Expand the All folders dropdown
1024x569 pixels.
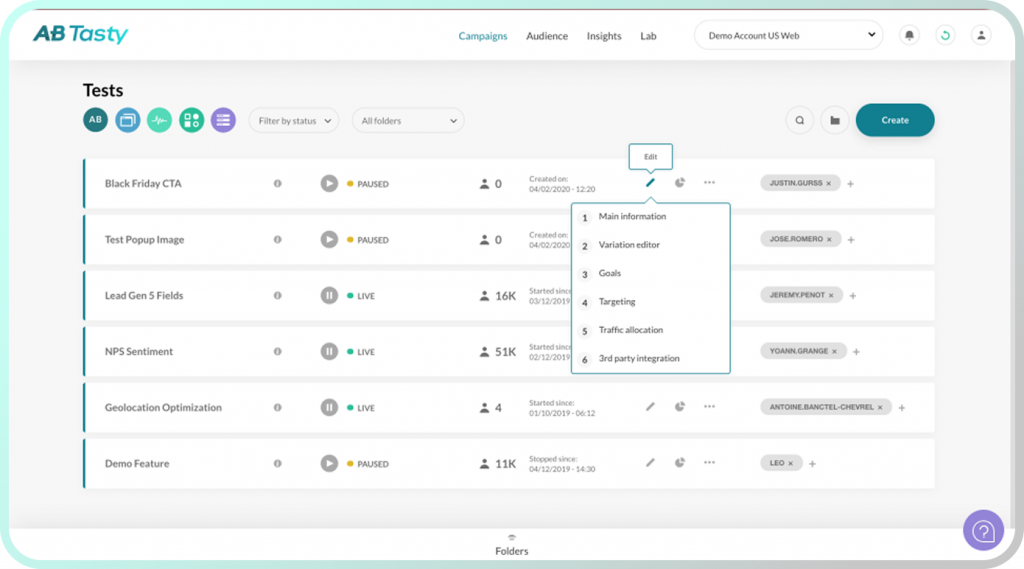point(408,121)
